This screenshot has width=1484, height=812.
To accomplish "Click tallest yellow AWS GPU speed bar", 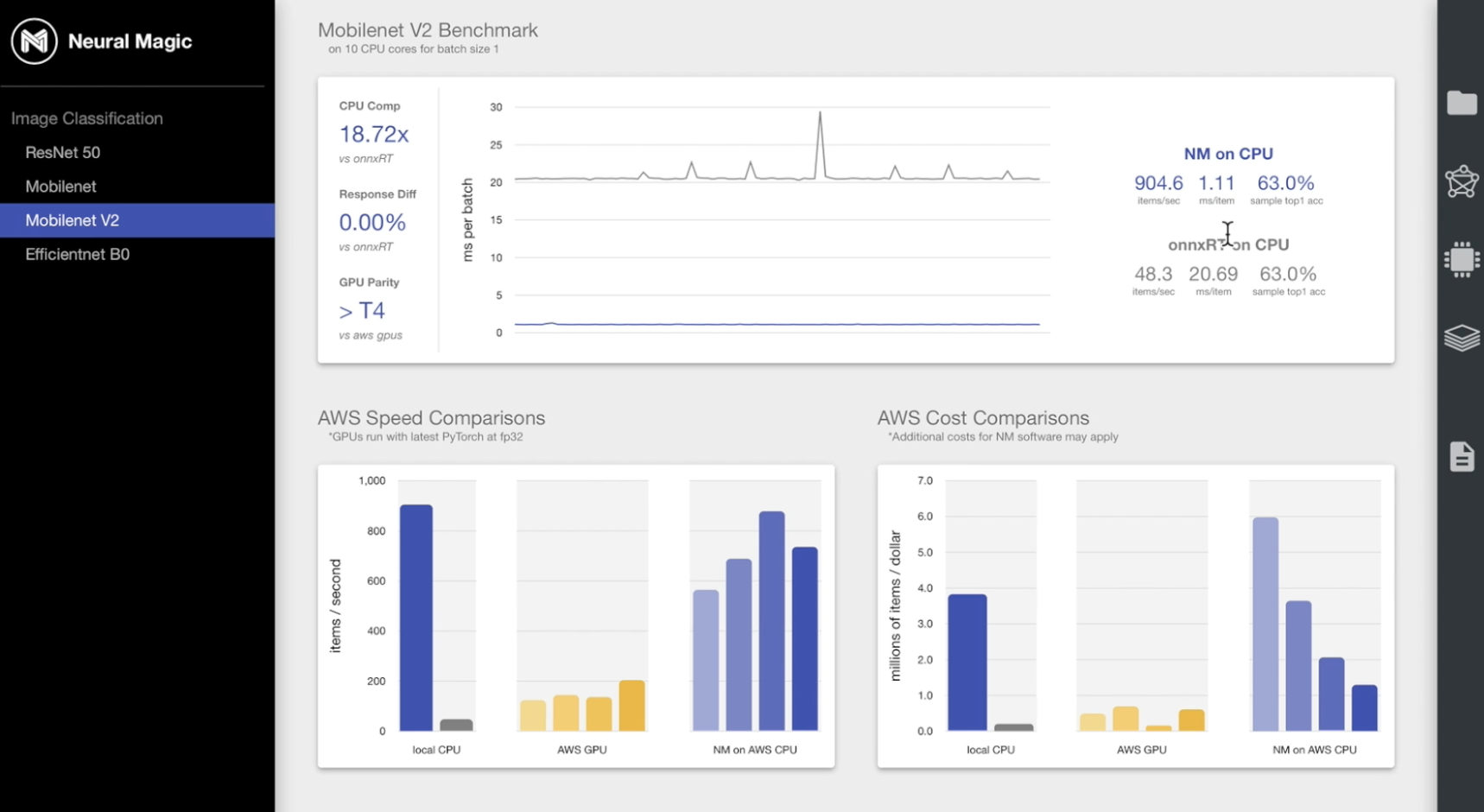I will [632, 706].
